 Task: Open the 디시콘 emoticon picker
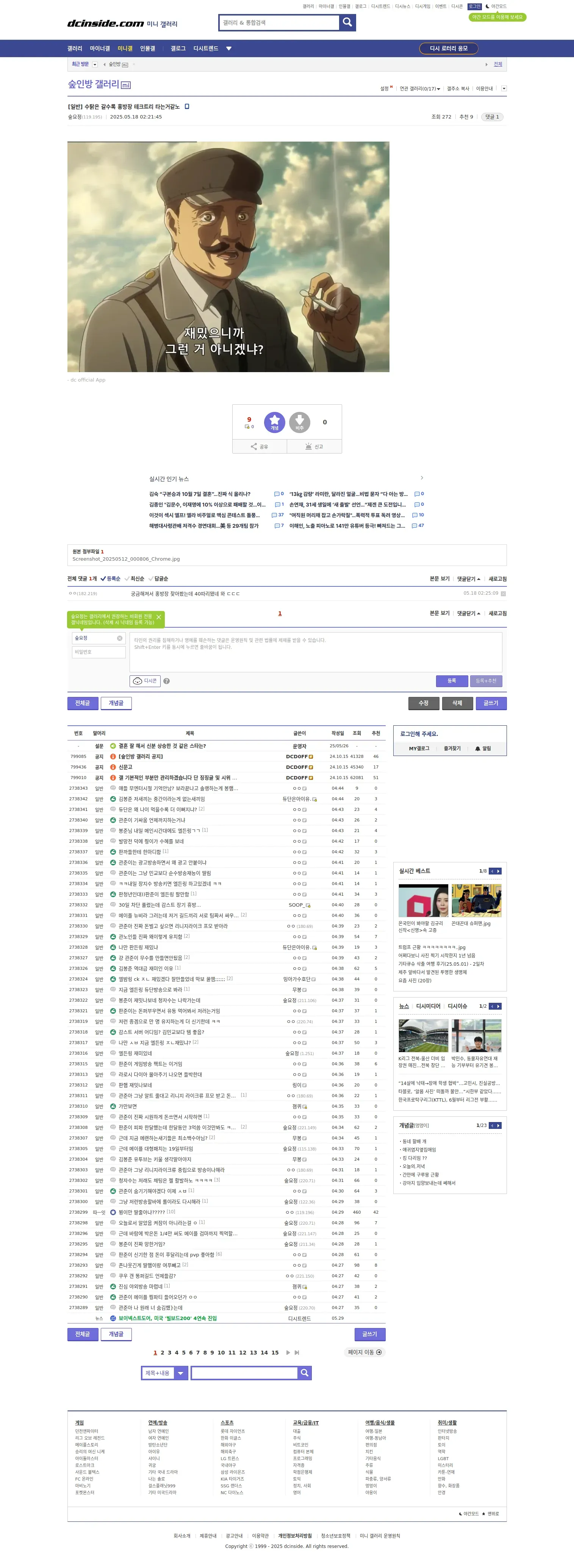coord(145,681)
